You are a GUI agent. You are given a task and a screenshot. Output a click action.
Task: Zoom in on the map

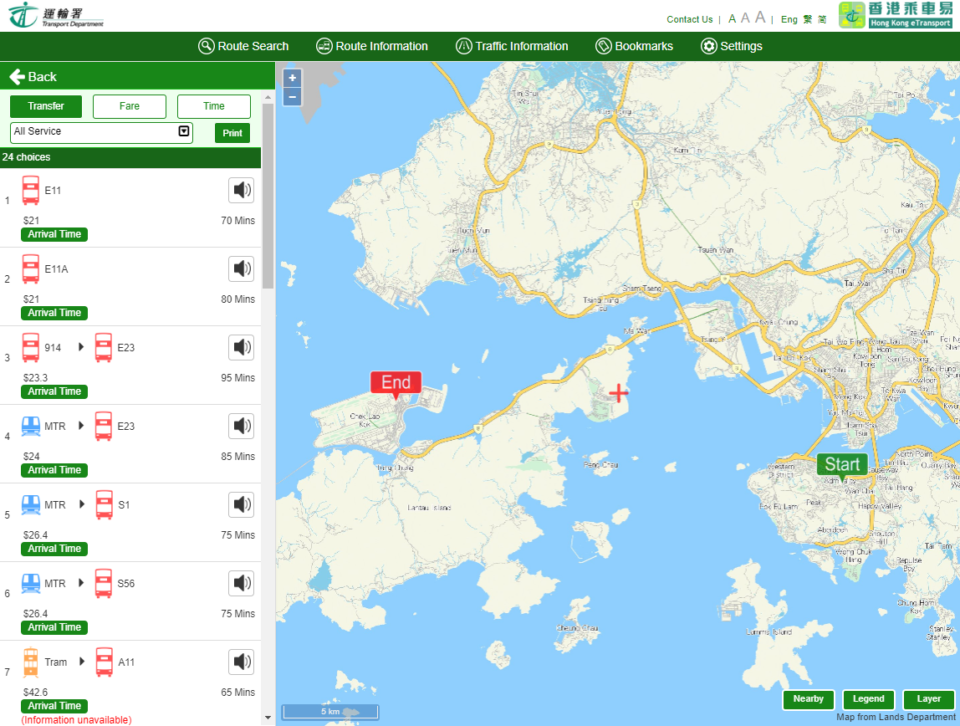292,78
